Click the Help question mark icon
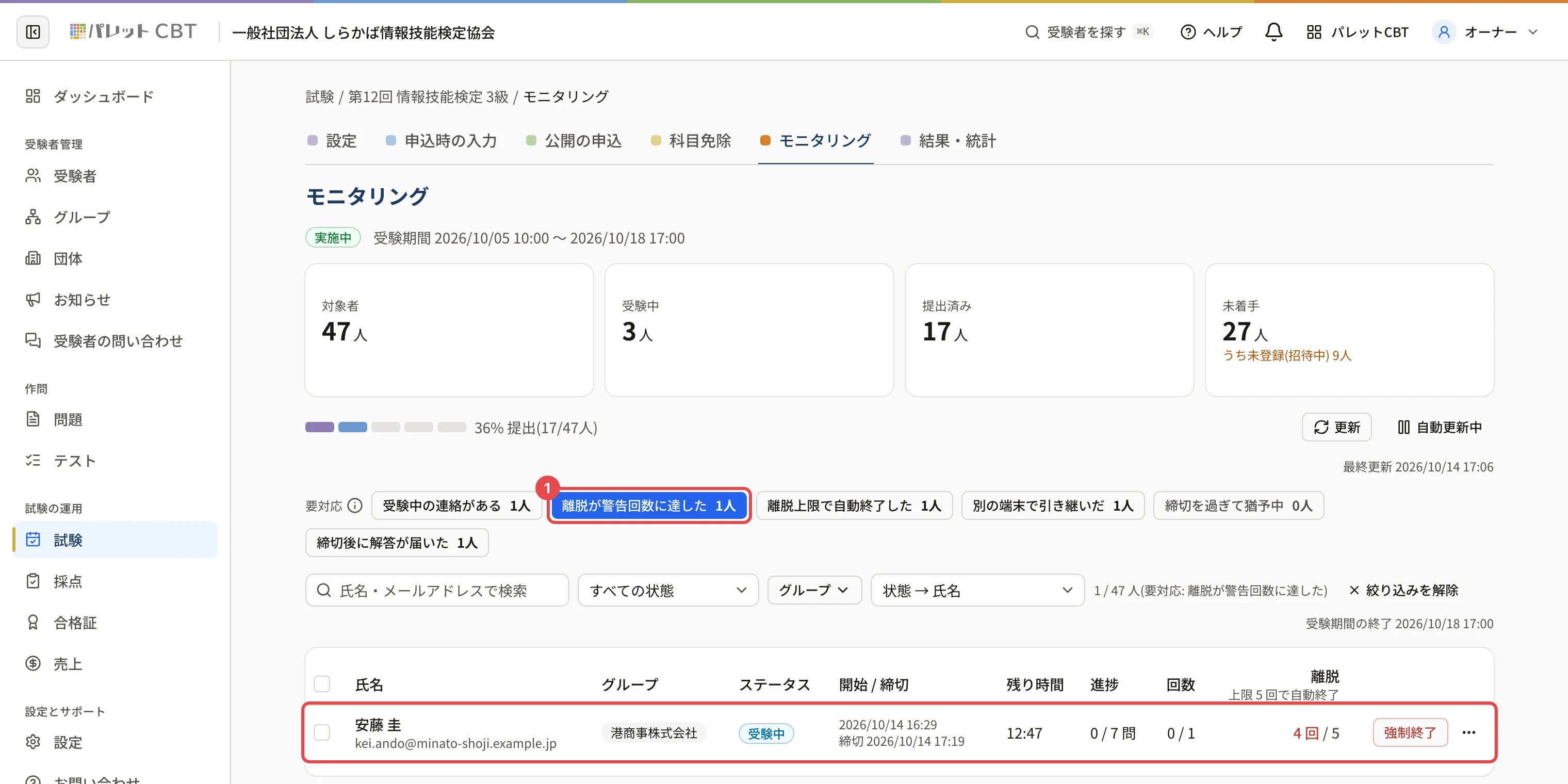 pos(1187,31)
